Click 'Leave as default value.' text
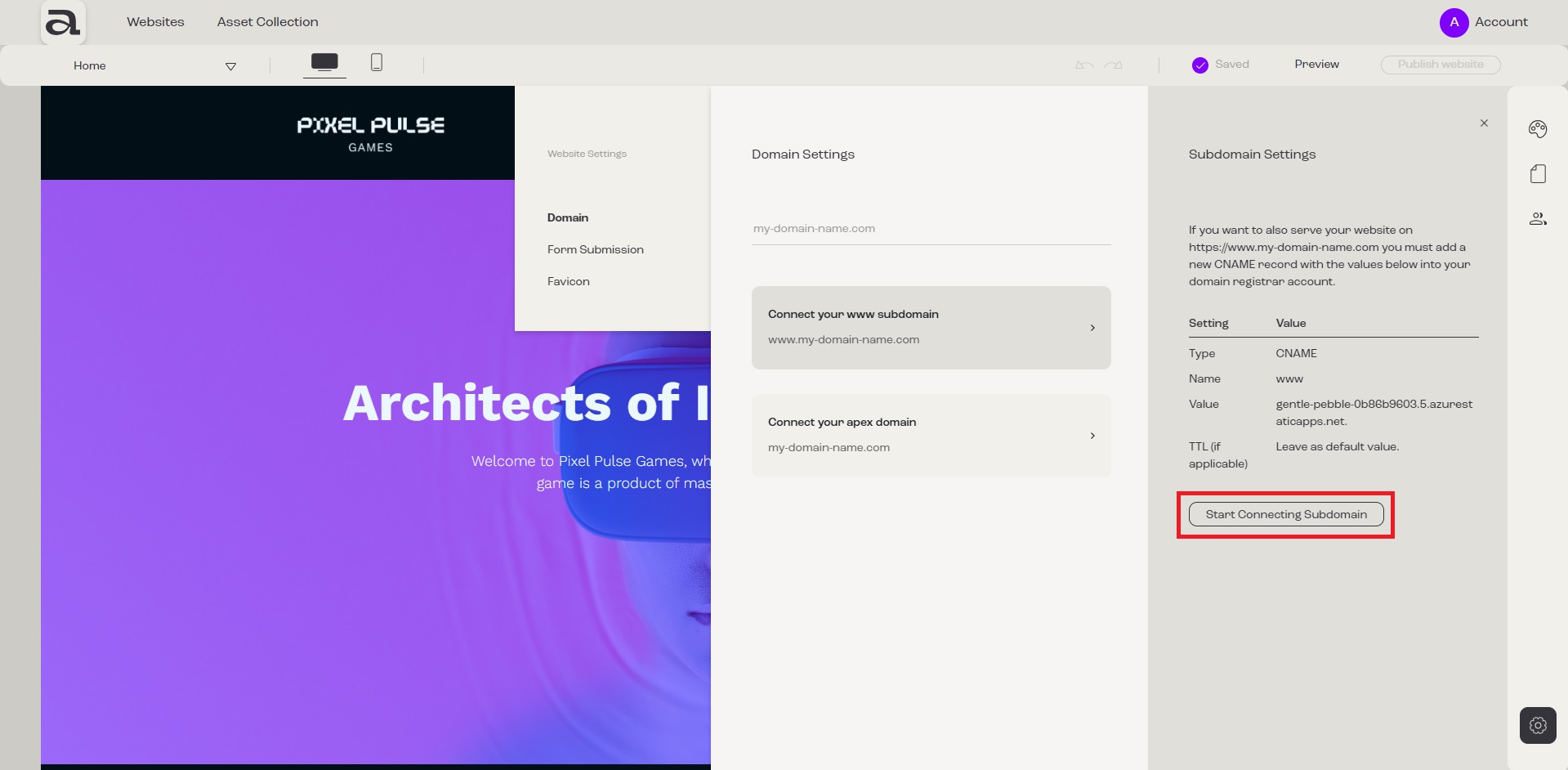The width and height of the screenshot is (1568, 770). pyautogui.click(x=1337, y=446)
